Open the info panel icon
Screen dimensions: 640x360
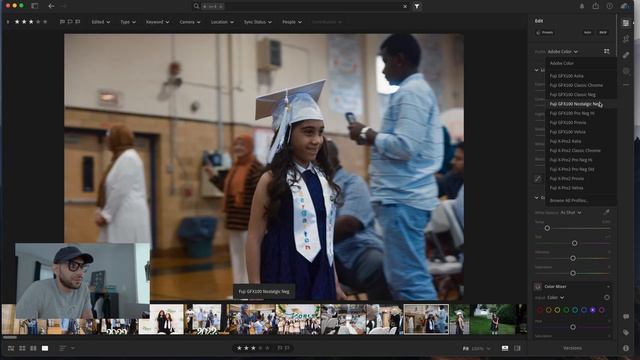point(626,348)
